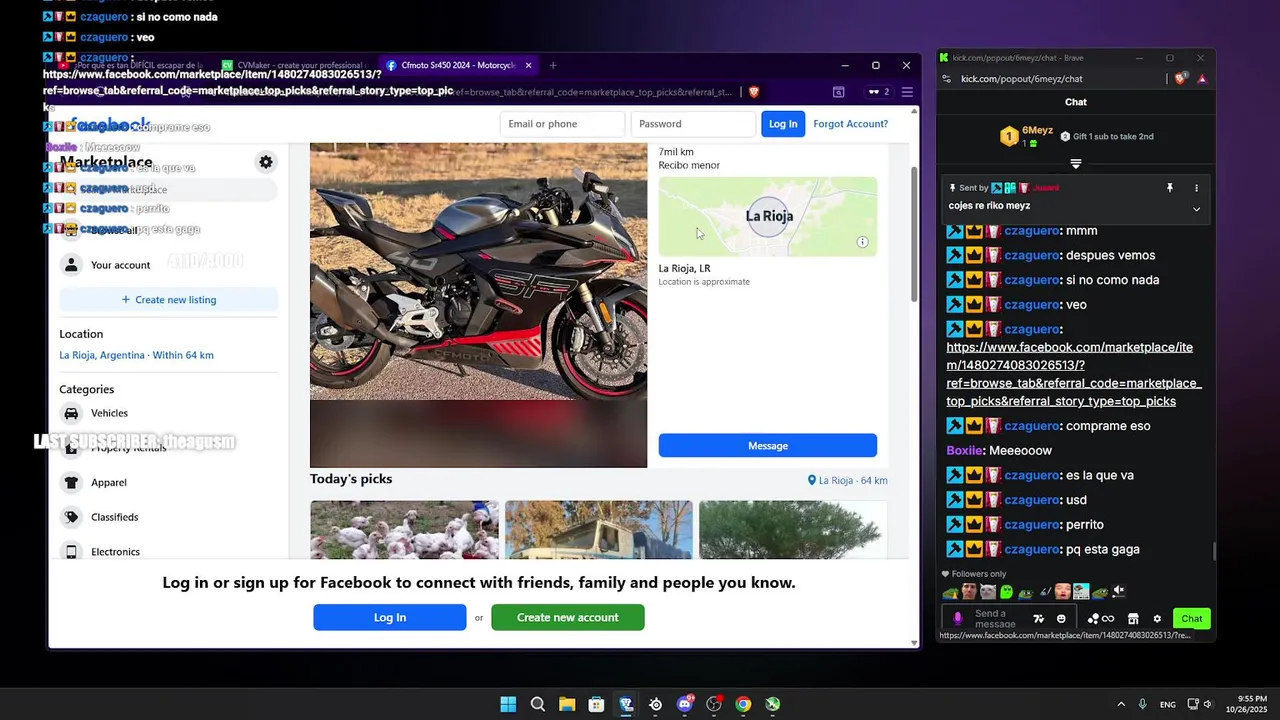This screenshot has width=1280, height=720.
Task: Open the Facebook marketplace link in chat
Action: click(1074, 374)
